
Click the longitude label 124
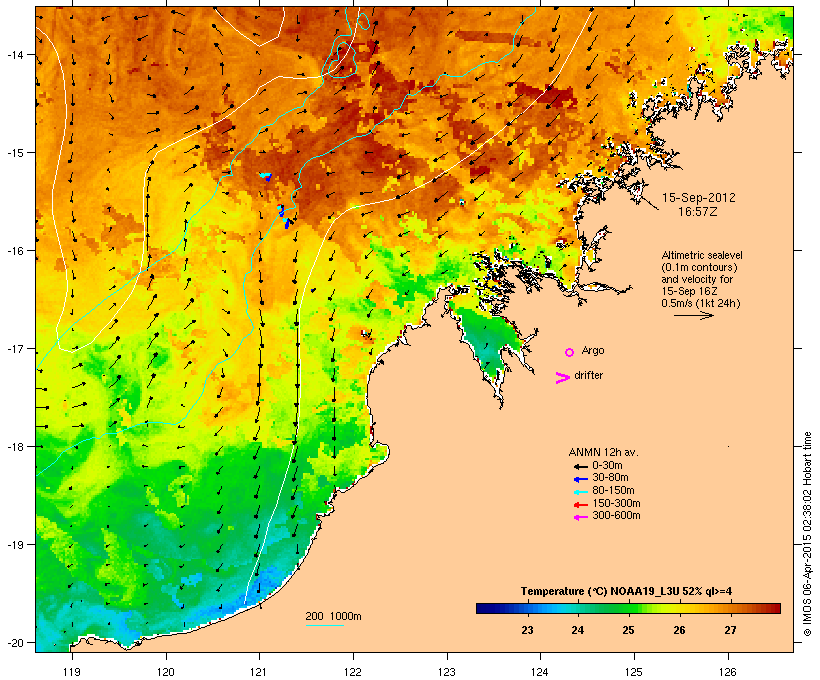click(540, 672)
